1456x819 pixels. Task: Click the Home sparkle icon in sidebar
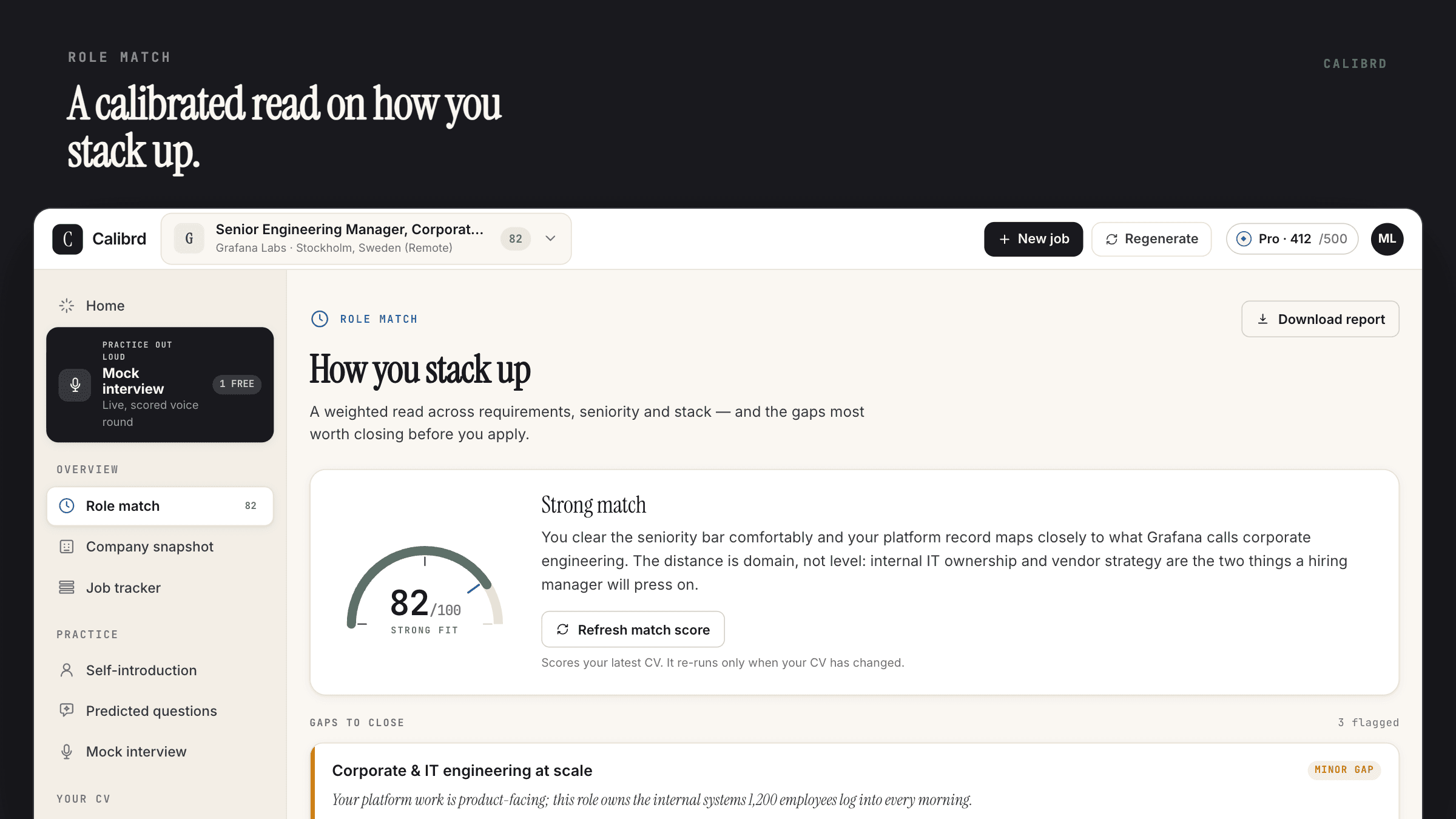pos(67,306)
